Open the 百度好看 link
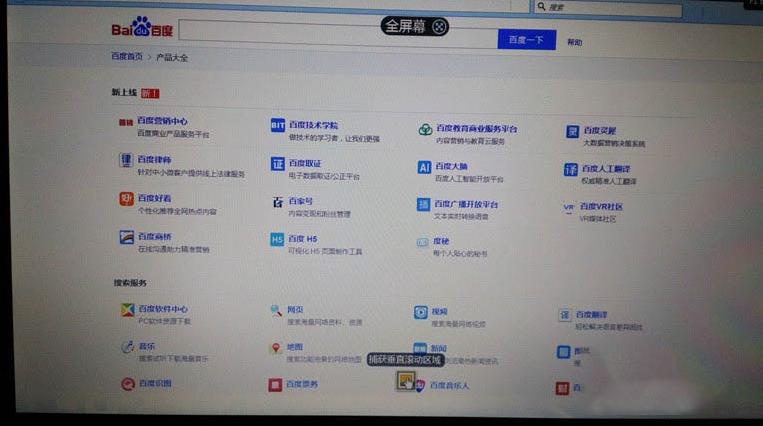Image resolution: width=763 pixels, height=426 pixels. (x=154, y=198)
